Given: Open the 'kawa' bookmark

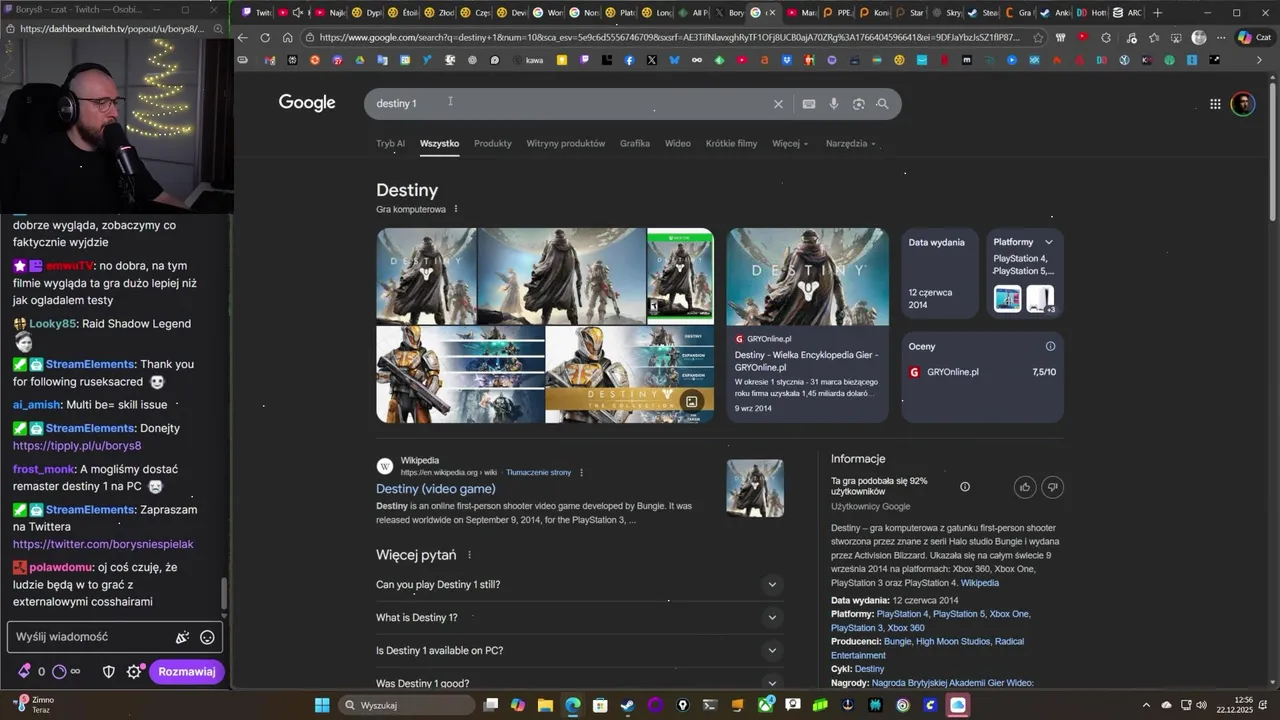Looking at the screenshot, I should pos(526,60).
